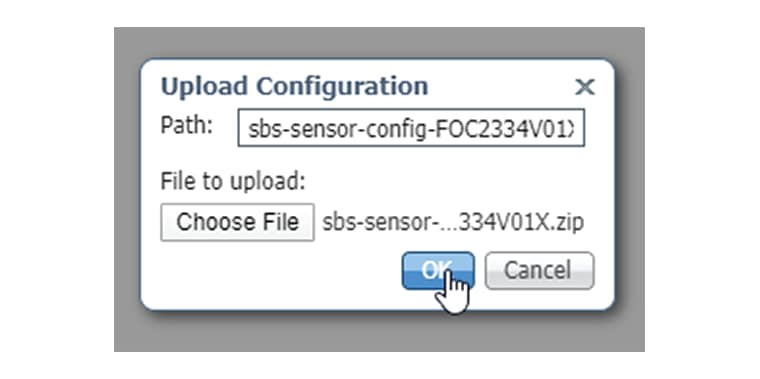Cancel the configuration upload

pos(539,270)
